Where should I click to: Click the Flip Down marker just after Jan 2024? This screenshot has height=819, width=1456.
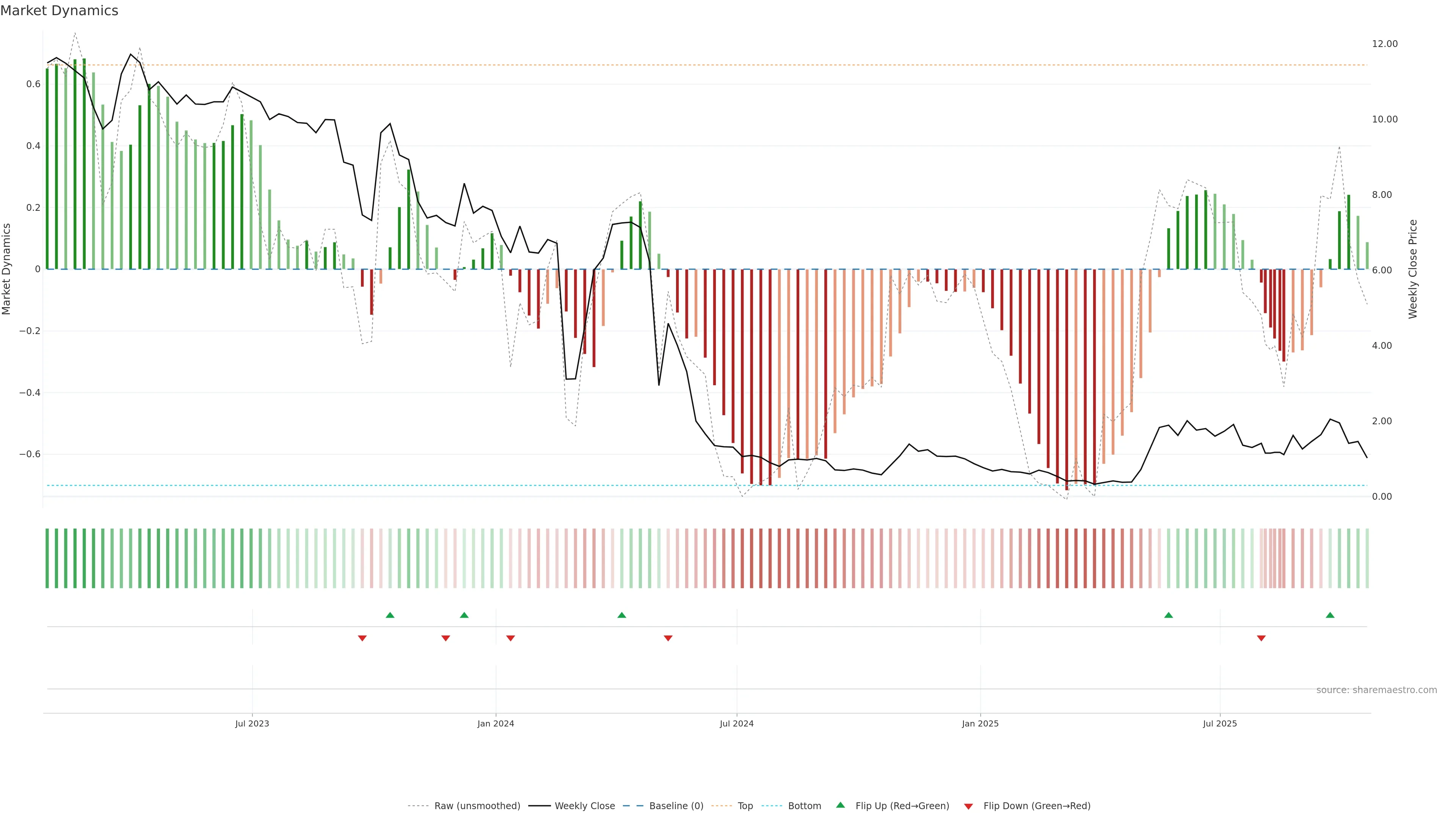point(510,638)
